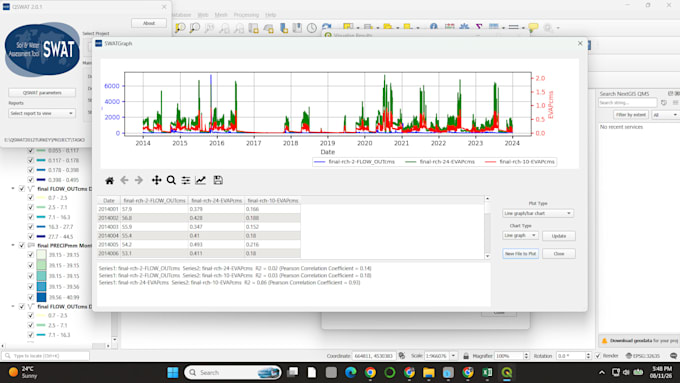Open the Plot Type dropdown
This screenshot has width=680, height=383.
(x=538, y=213)
